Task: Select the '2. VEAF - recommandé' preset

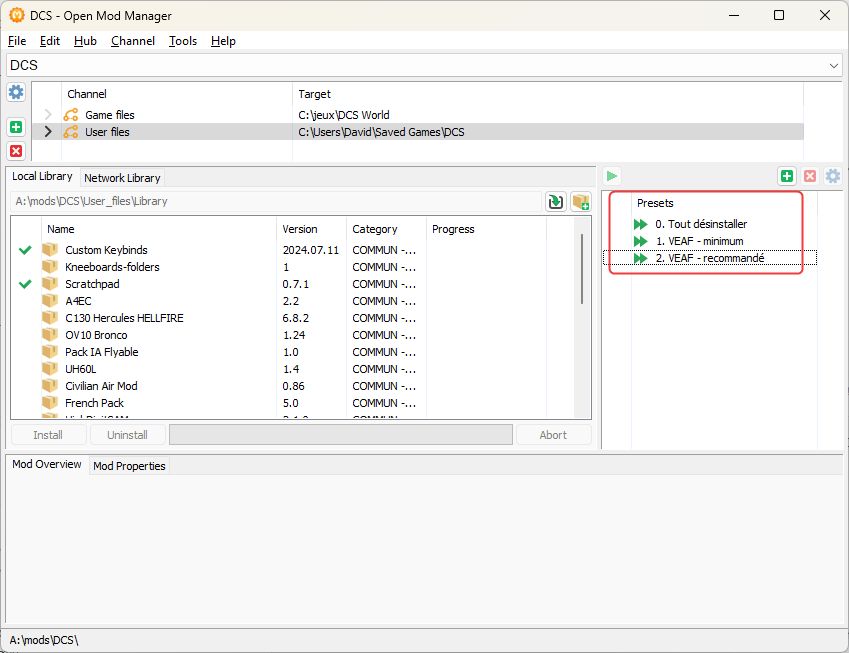Action: click(x=708, y=258)
